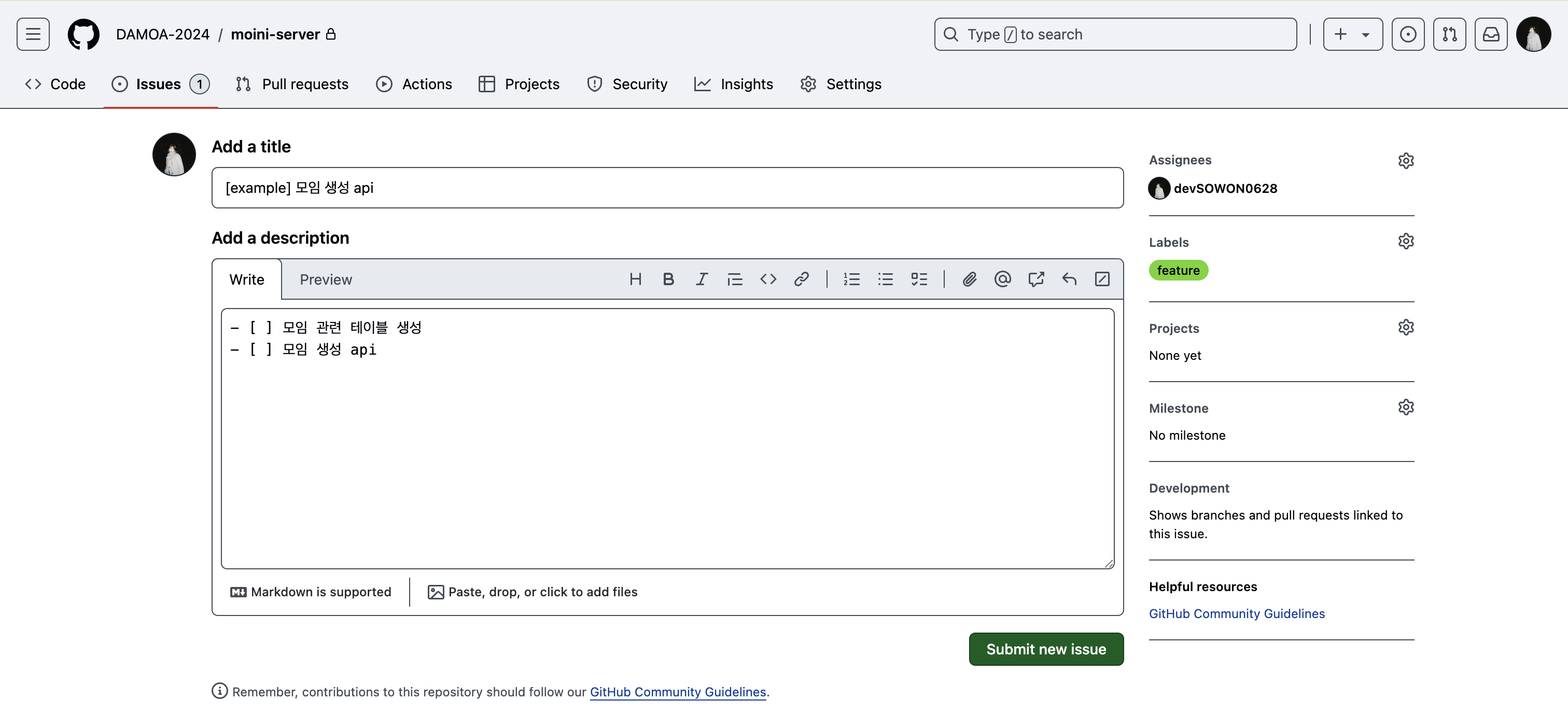Click the plus create new button
The width and height of the screenshot is (1568, 728).
coord(1340,34)
